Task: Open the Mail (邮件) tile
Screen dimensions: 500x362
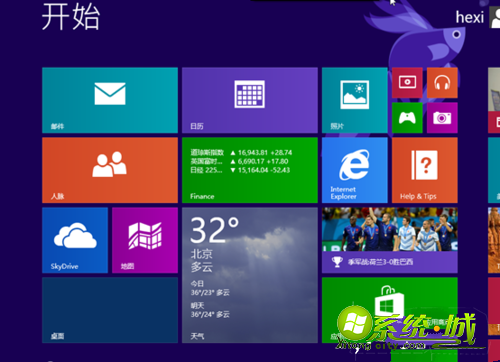Action: (110, 100)
